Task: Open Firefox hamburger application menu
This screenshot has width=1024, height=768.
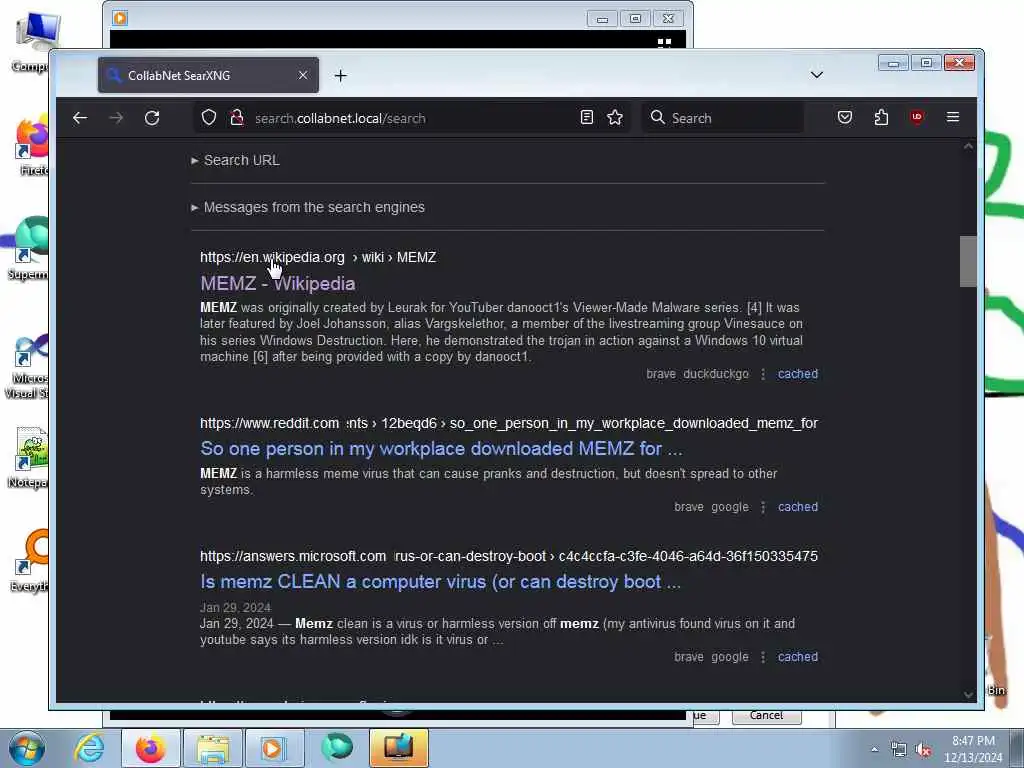Action: tap(953, 118)
